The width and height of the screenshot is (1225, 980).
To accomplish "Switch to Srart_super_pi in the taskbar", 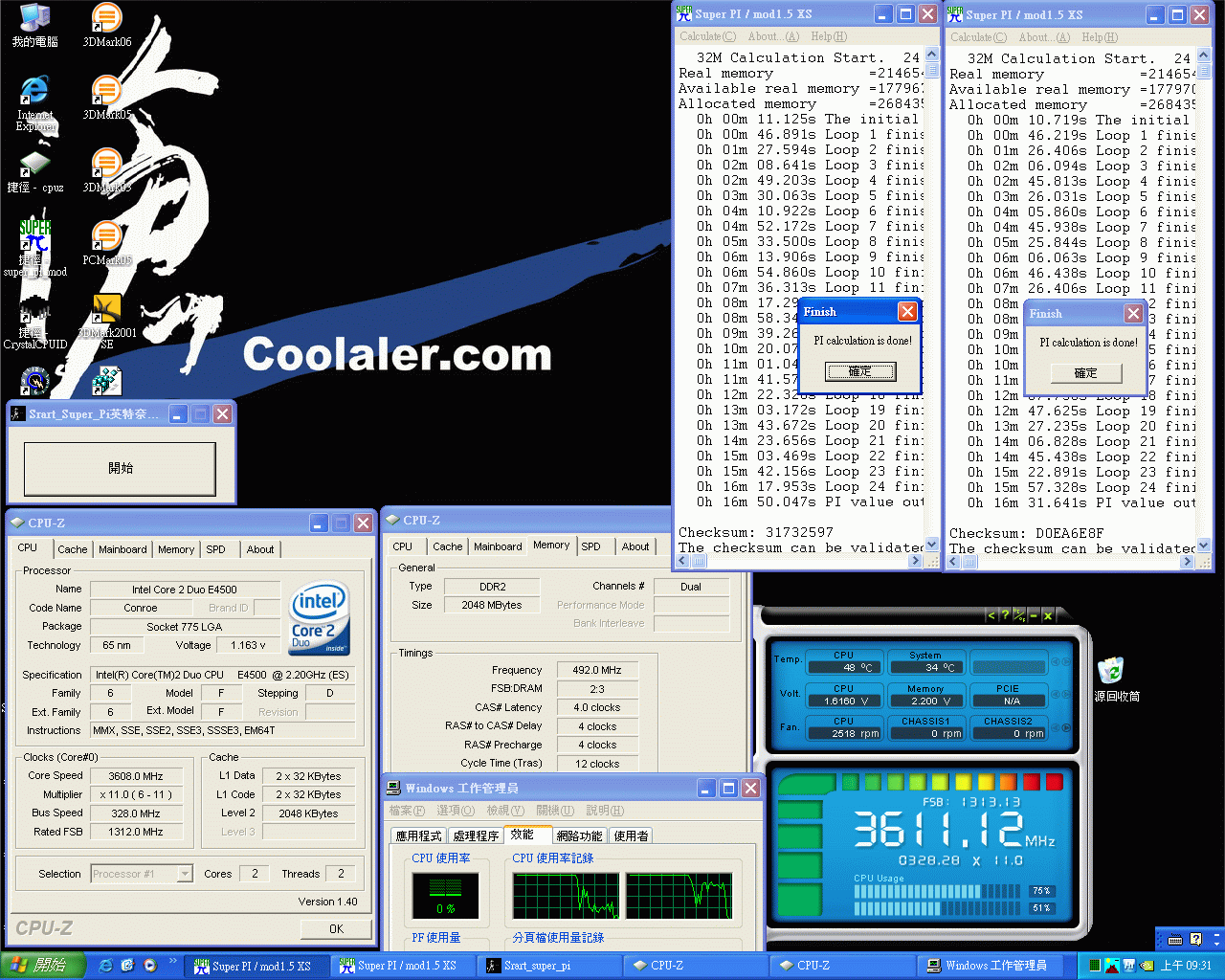I will point(547,966).
